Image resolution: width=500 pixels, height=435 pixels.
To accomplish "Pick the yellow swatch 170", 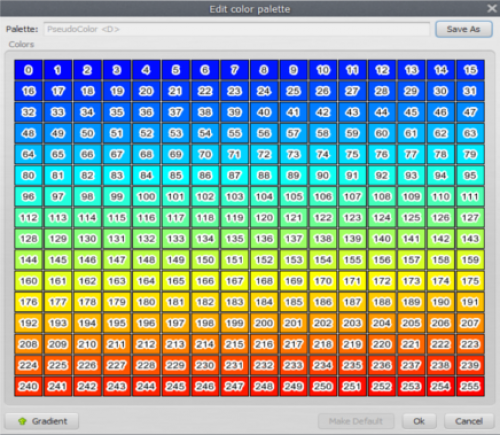I will tap(323, 281).
